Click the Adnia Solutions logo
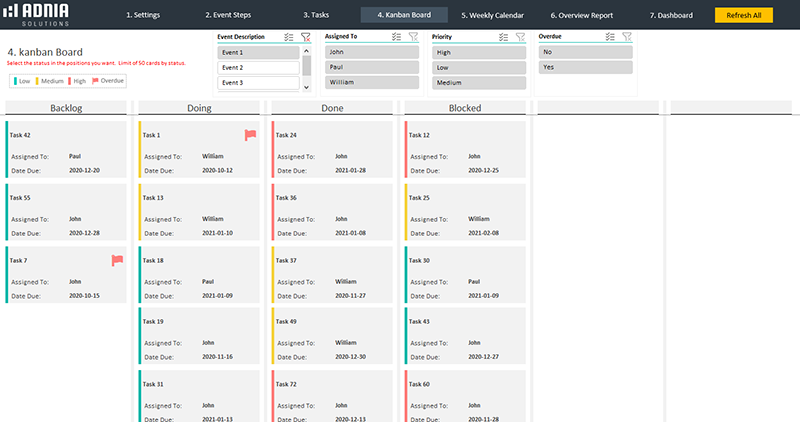This screenshot has width=800, height=422. coord(38,16)
